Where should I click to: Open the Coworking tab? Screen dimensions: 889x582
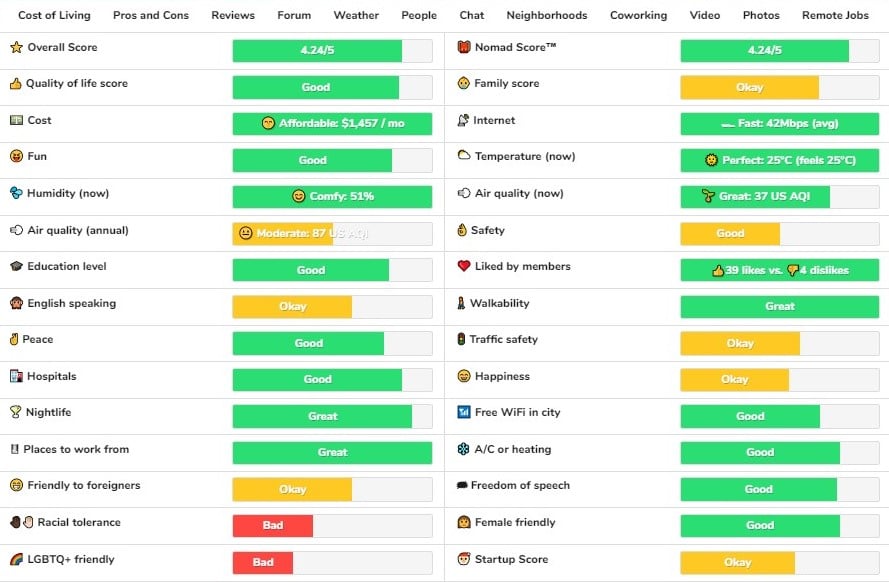tap(638, 16)
